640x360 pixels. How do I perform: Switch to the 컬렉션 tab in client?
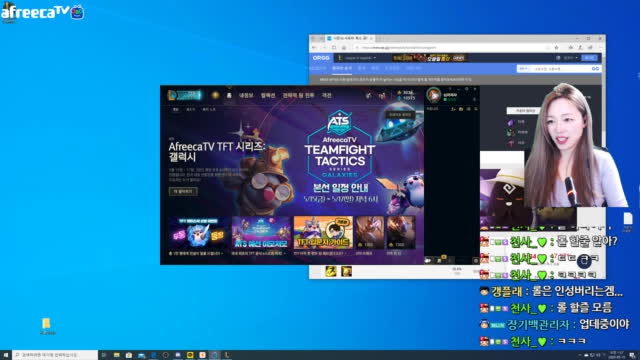[x=268, y=95]
